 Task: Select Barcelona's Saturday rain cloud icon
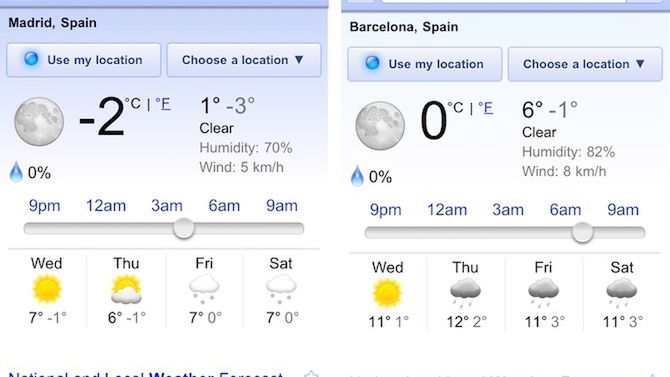coord(622,293)
